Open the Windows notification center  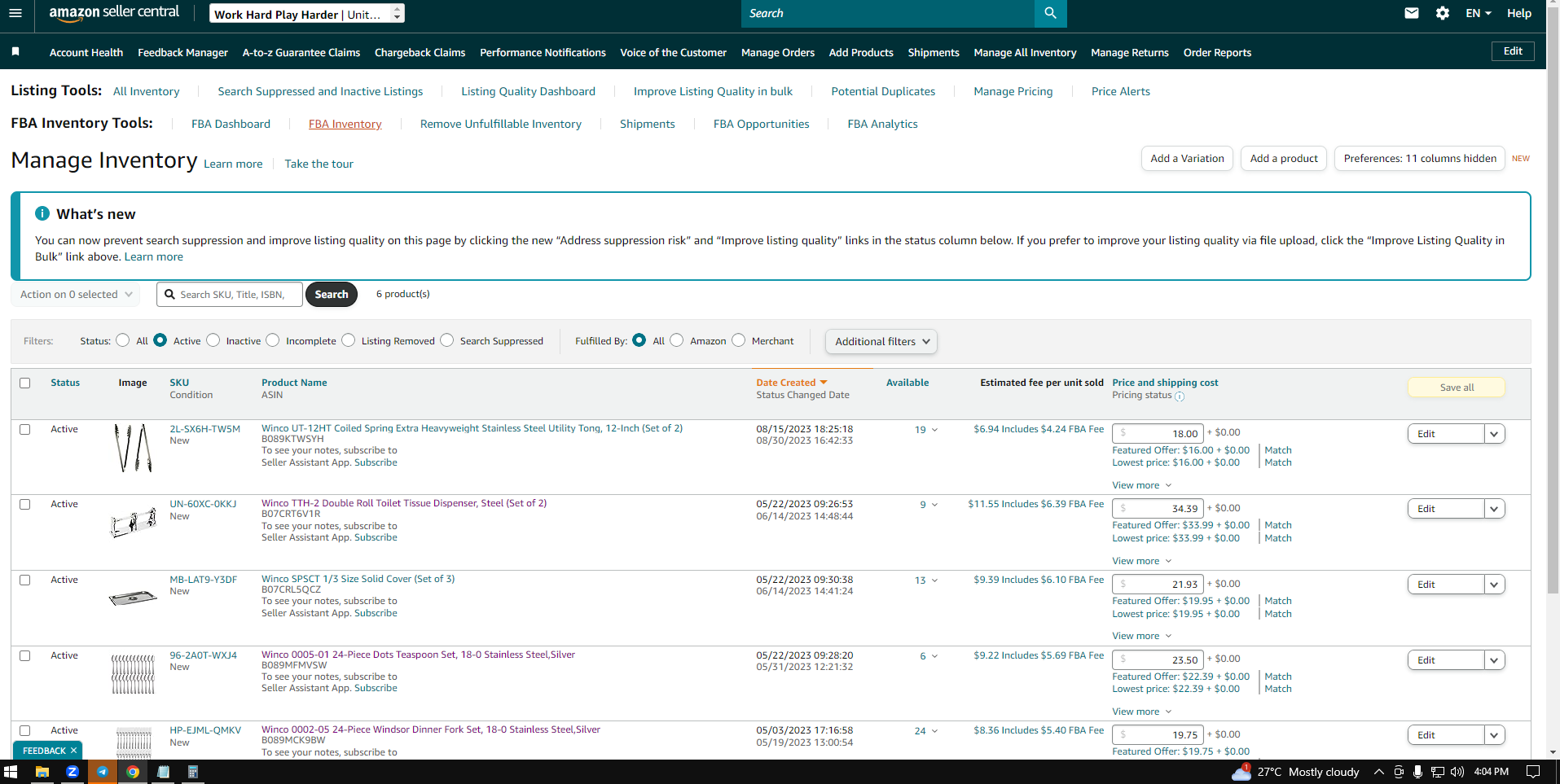pos(1532,772)
